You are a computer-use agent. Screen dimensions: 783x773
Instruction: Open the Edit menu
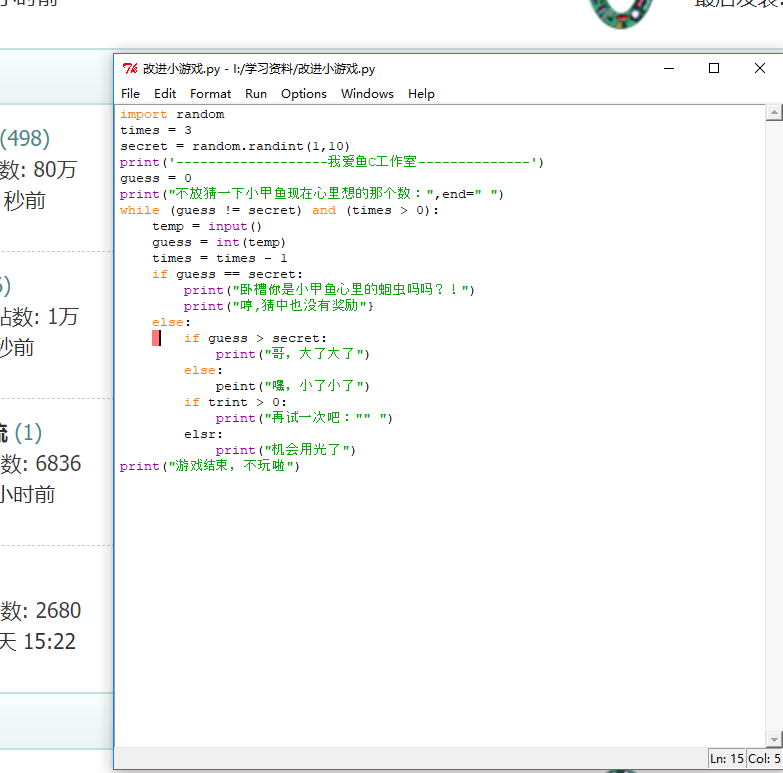click(165, 93)
